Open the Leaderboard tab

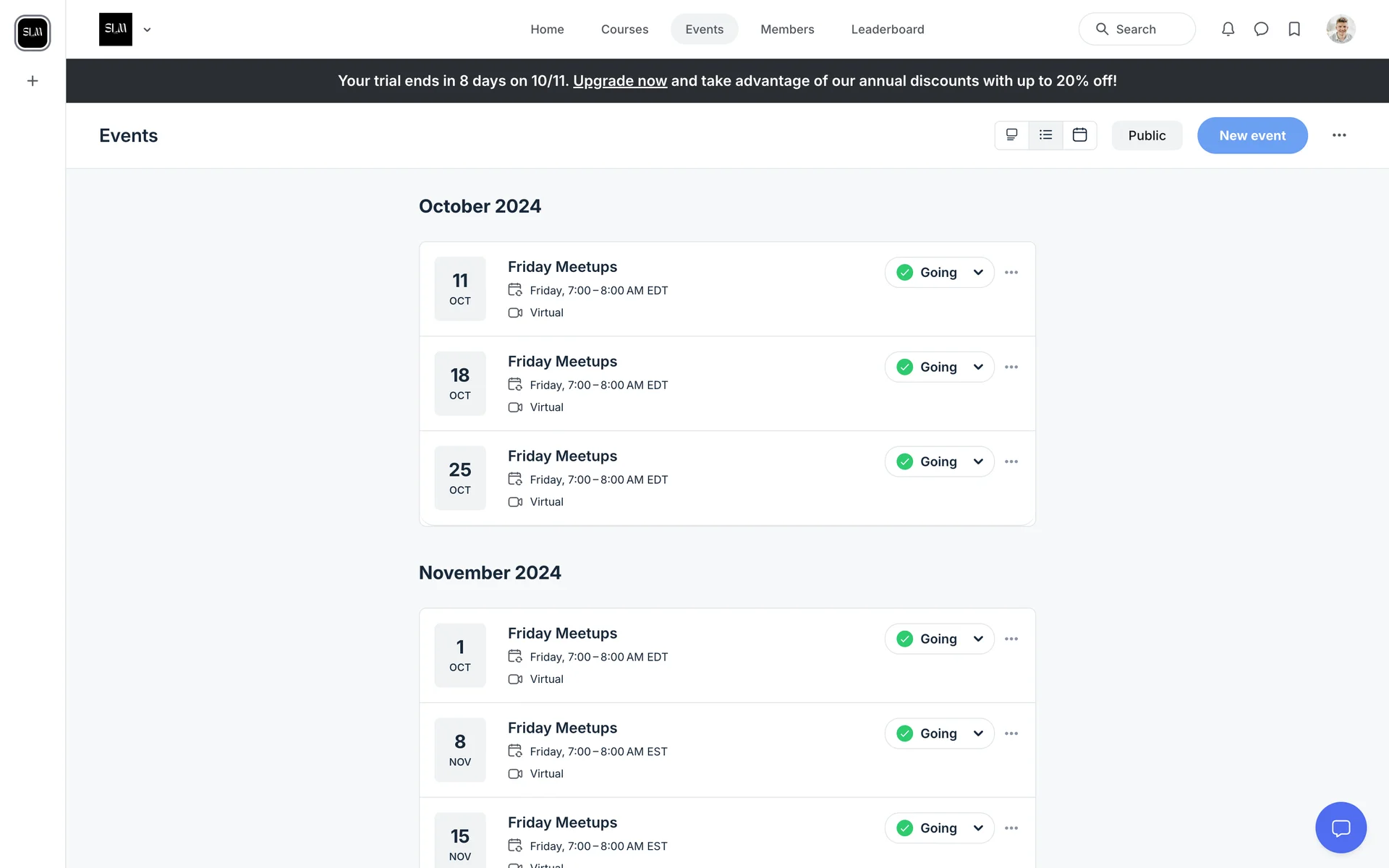[887, 29]
